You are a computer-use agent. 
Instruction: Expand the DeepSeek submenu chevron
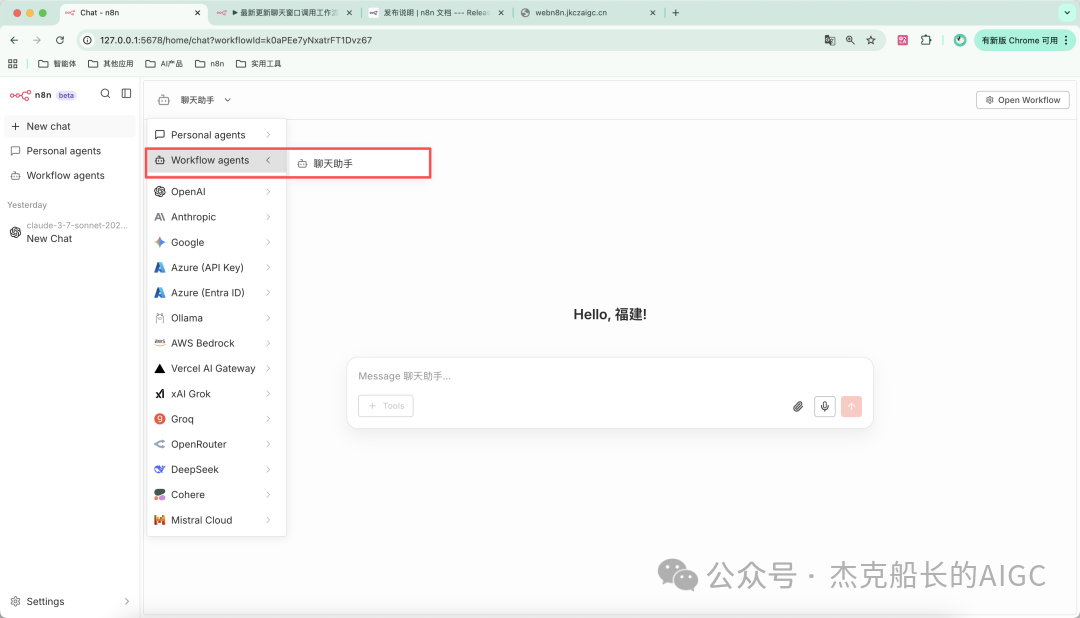tap(268, 469)
